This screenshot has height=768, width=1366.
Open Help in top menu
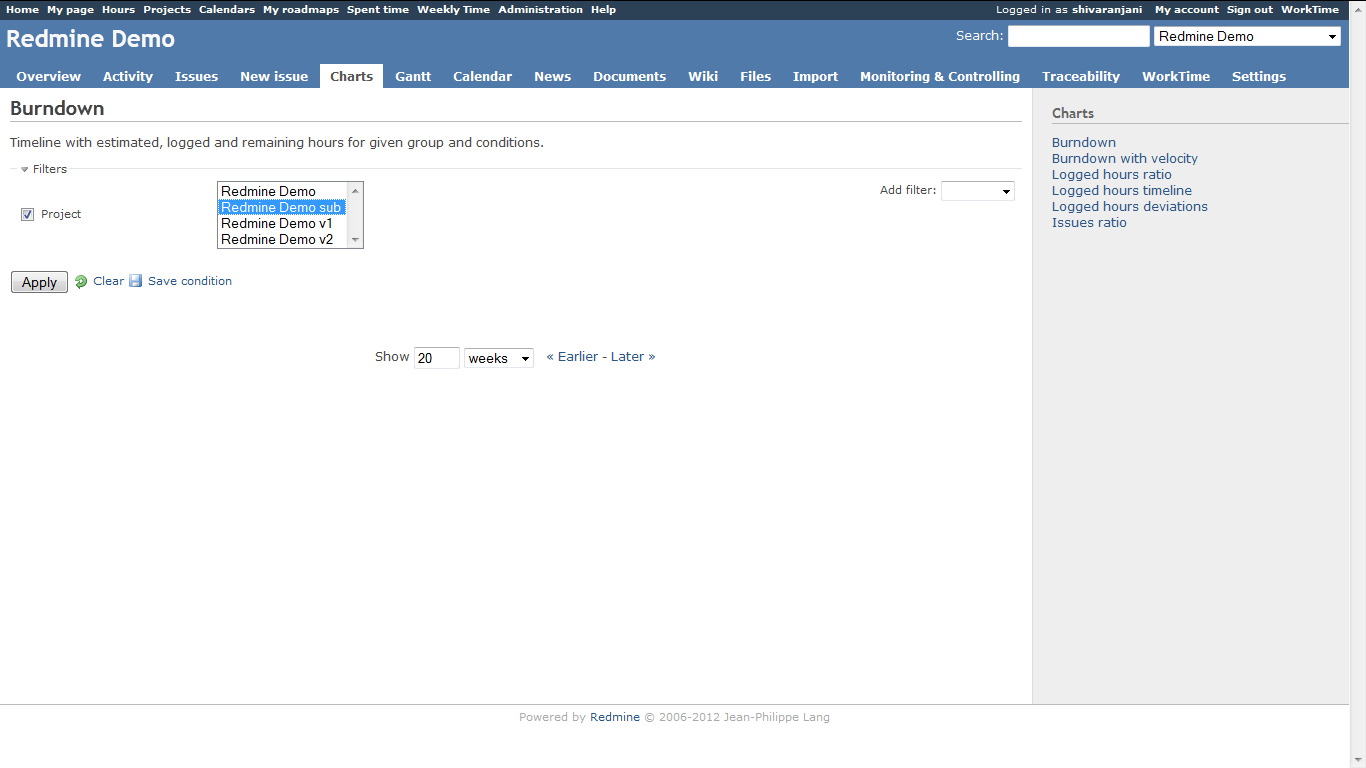click(x=603, y=9)
